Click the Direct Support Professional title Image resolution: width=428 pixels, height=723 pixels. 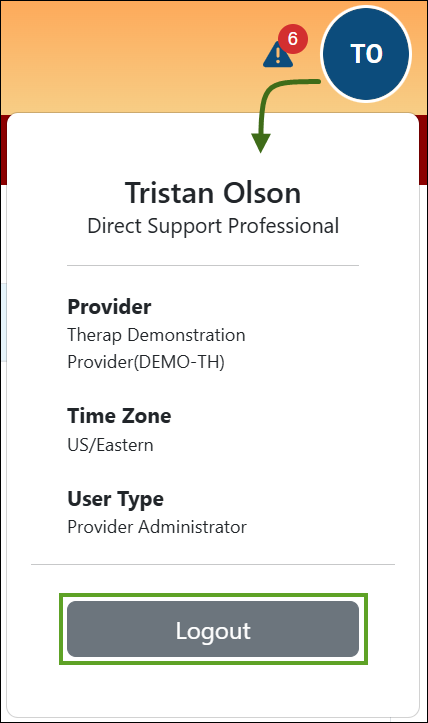pyautogui.click(x=213, y=226)
